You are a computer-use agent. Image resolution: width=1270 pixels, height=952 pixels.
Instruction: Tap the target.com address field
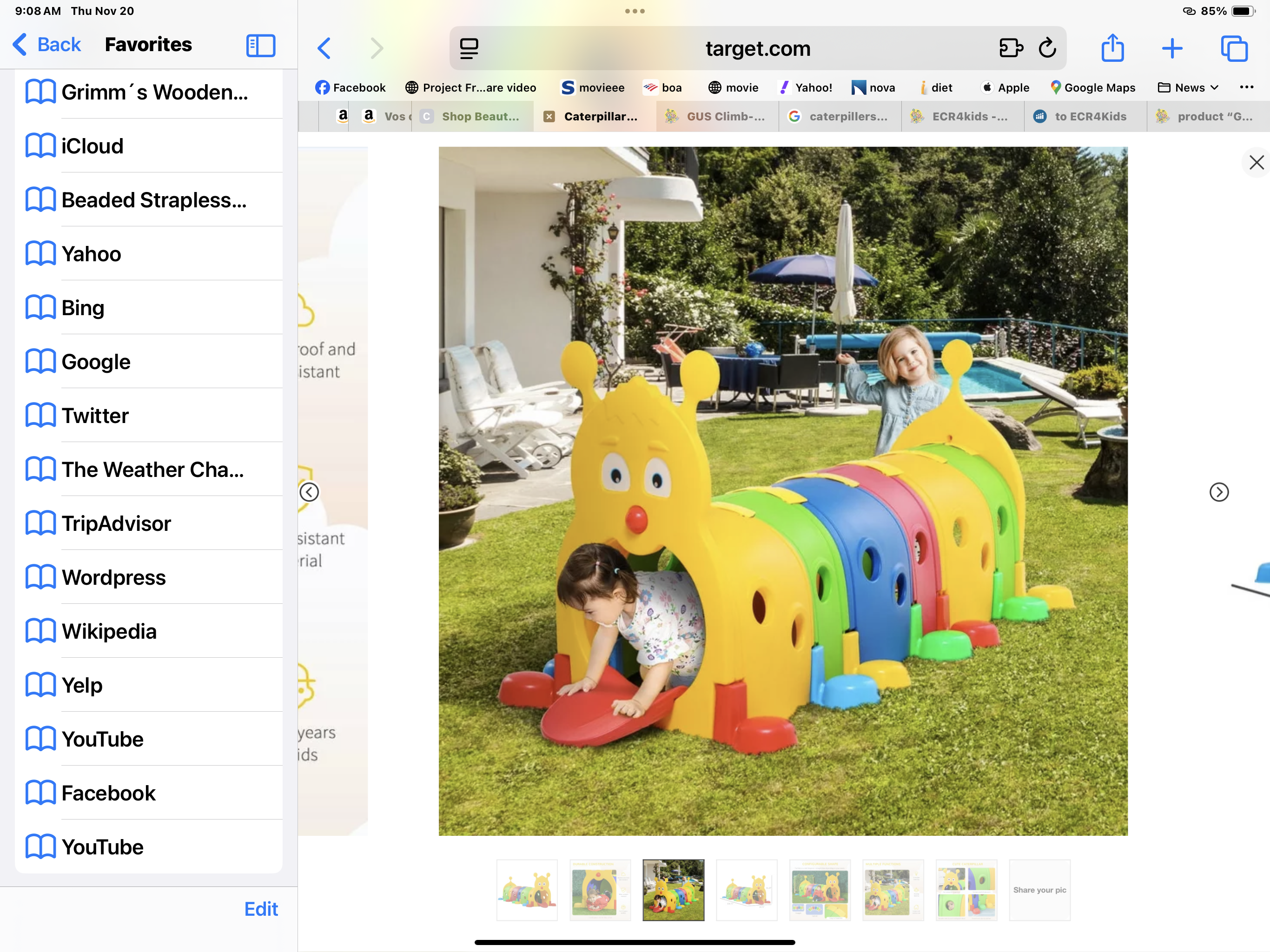point(757,49)
